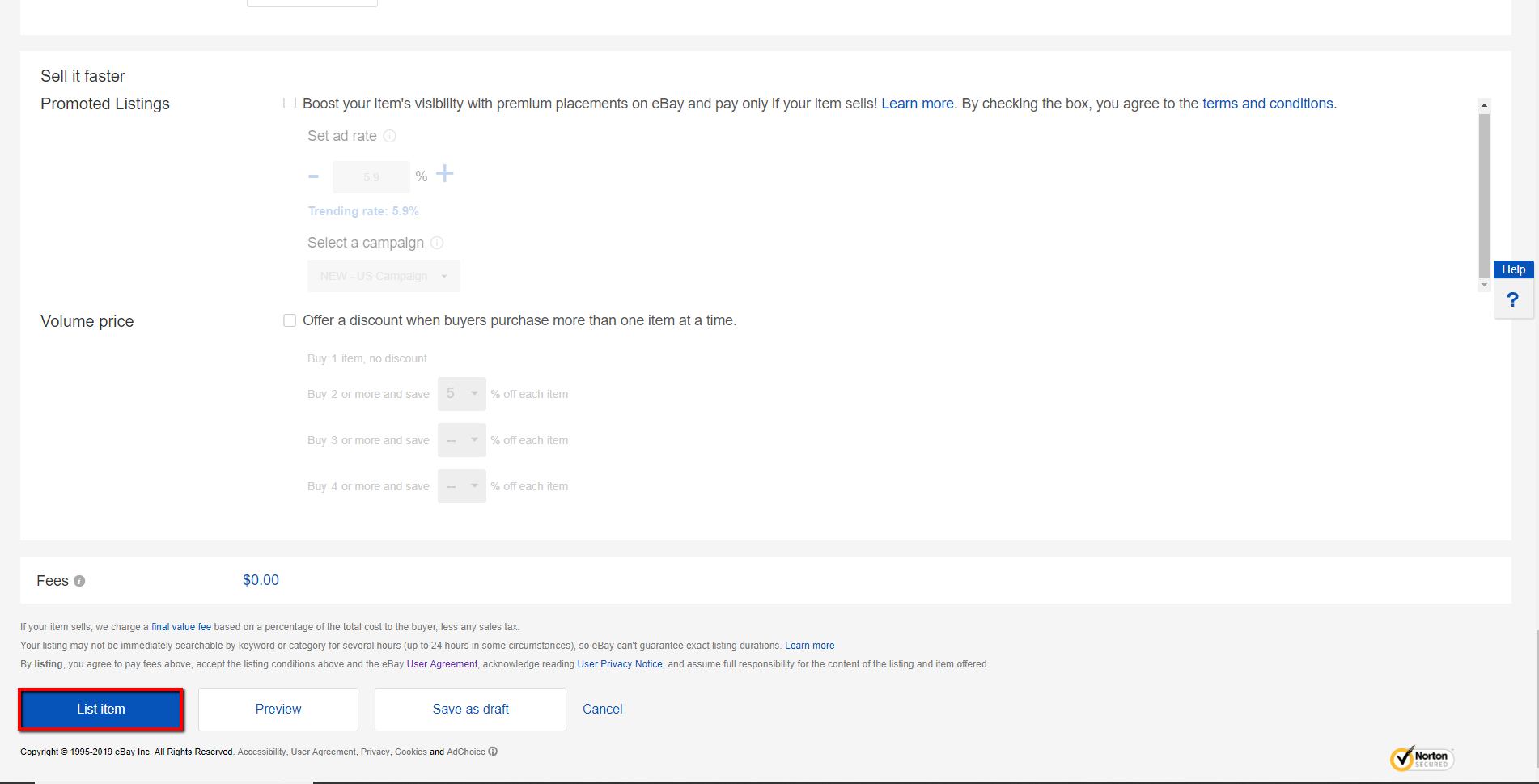1539x784 pixels.
Task: Open the Privacy footer link
Action: click(x=375, y=752)
